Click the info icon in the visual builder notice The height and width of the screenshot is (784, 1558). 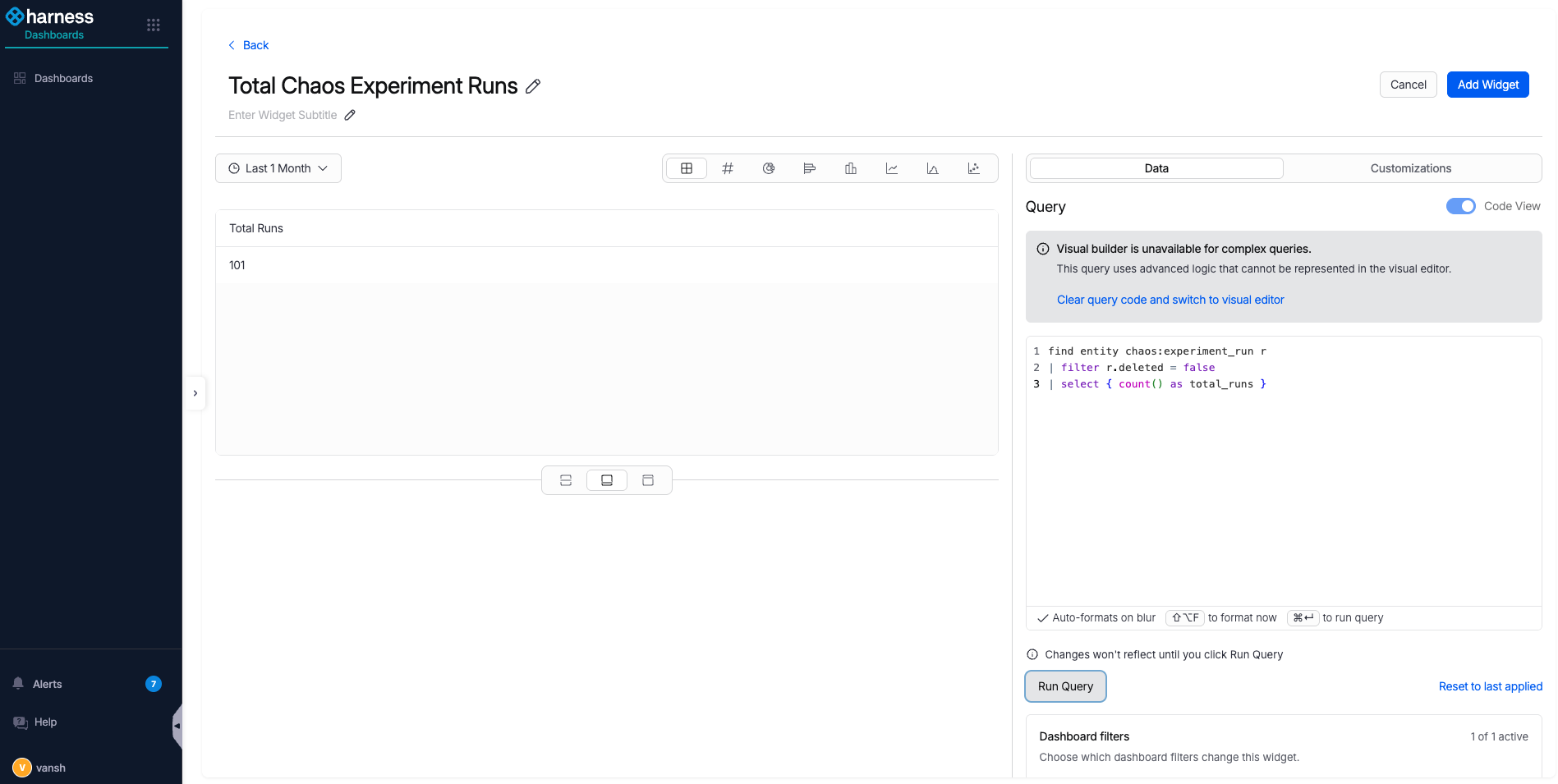(x=1043, y=249)
